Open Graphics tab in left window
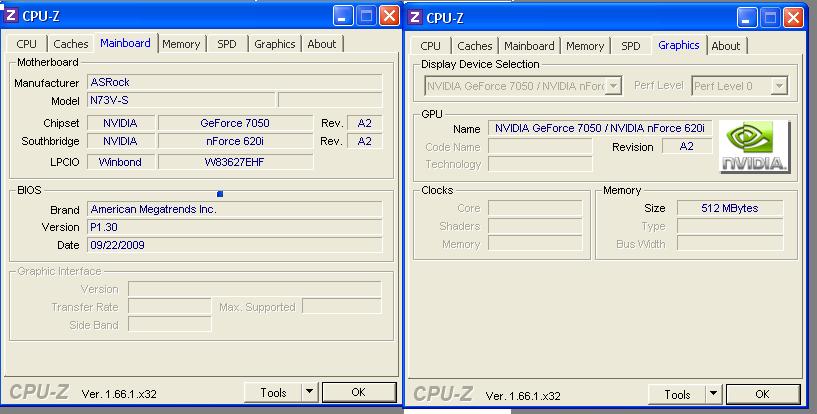This screenshot has width=817, height=414. pyautogui.click(x=275, y=44)
